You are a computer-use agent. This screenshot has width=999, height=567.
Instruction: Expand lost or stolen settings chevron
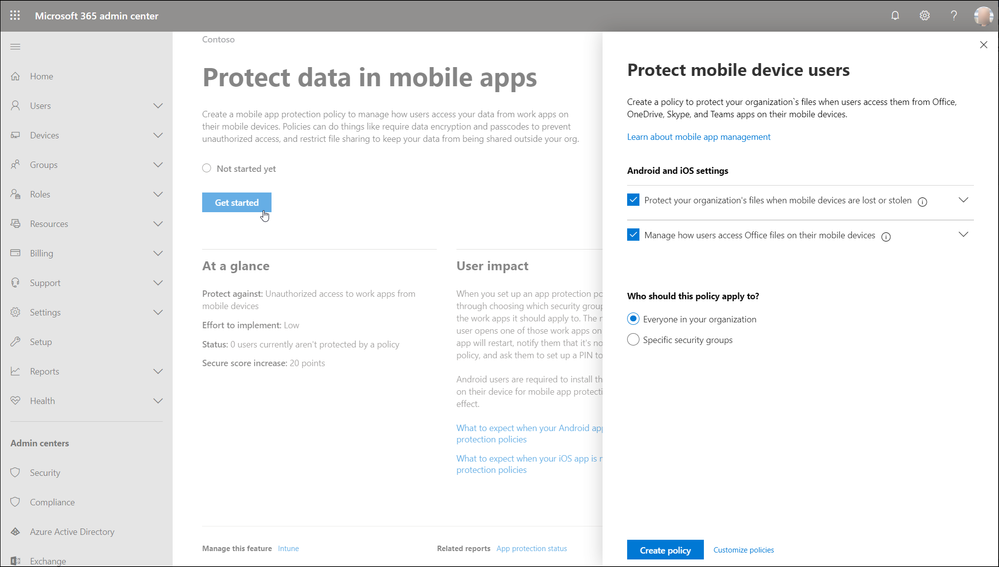pos(963,200)
